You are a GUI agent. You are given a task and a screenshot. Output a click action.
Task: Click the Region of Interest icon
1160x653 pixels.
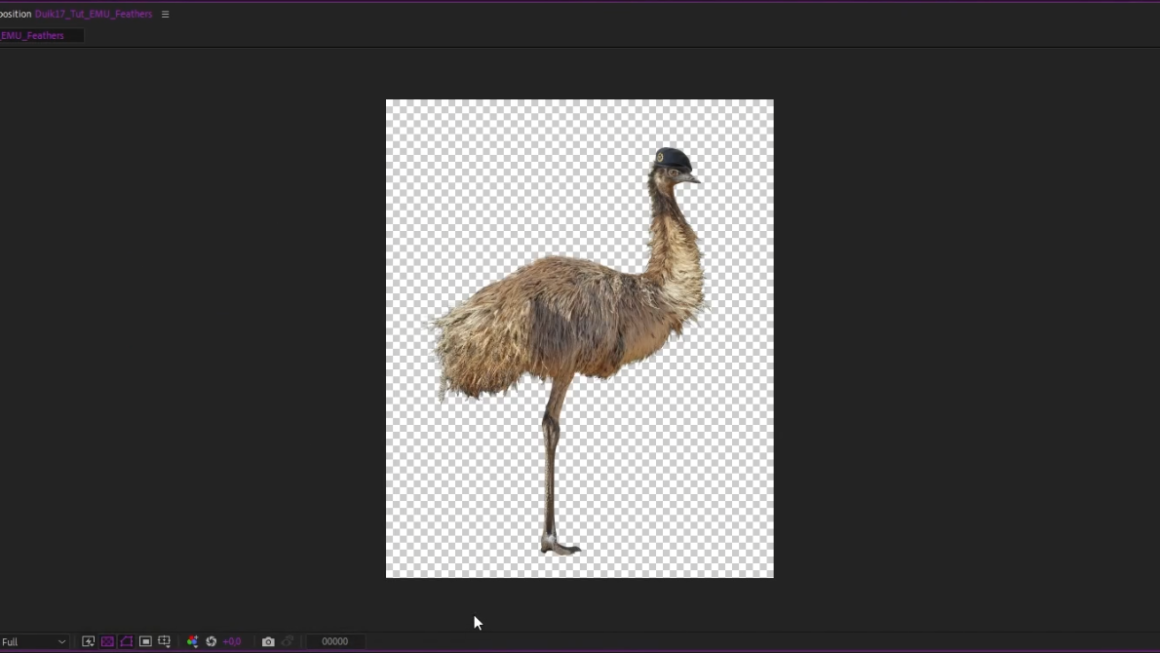[x=145, y=641]
